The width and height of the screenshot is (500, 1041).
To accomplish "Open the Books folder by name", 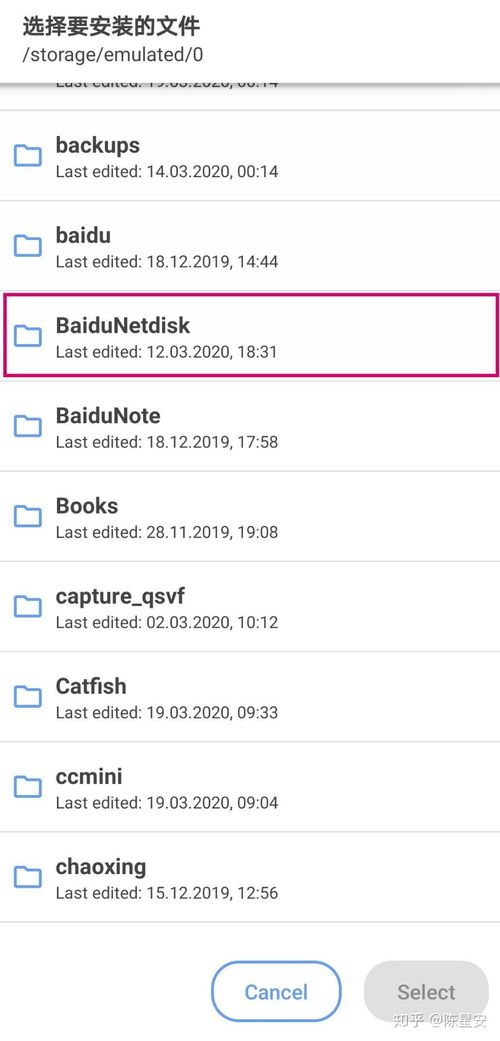I will (87, 506).
